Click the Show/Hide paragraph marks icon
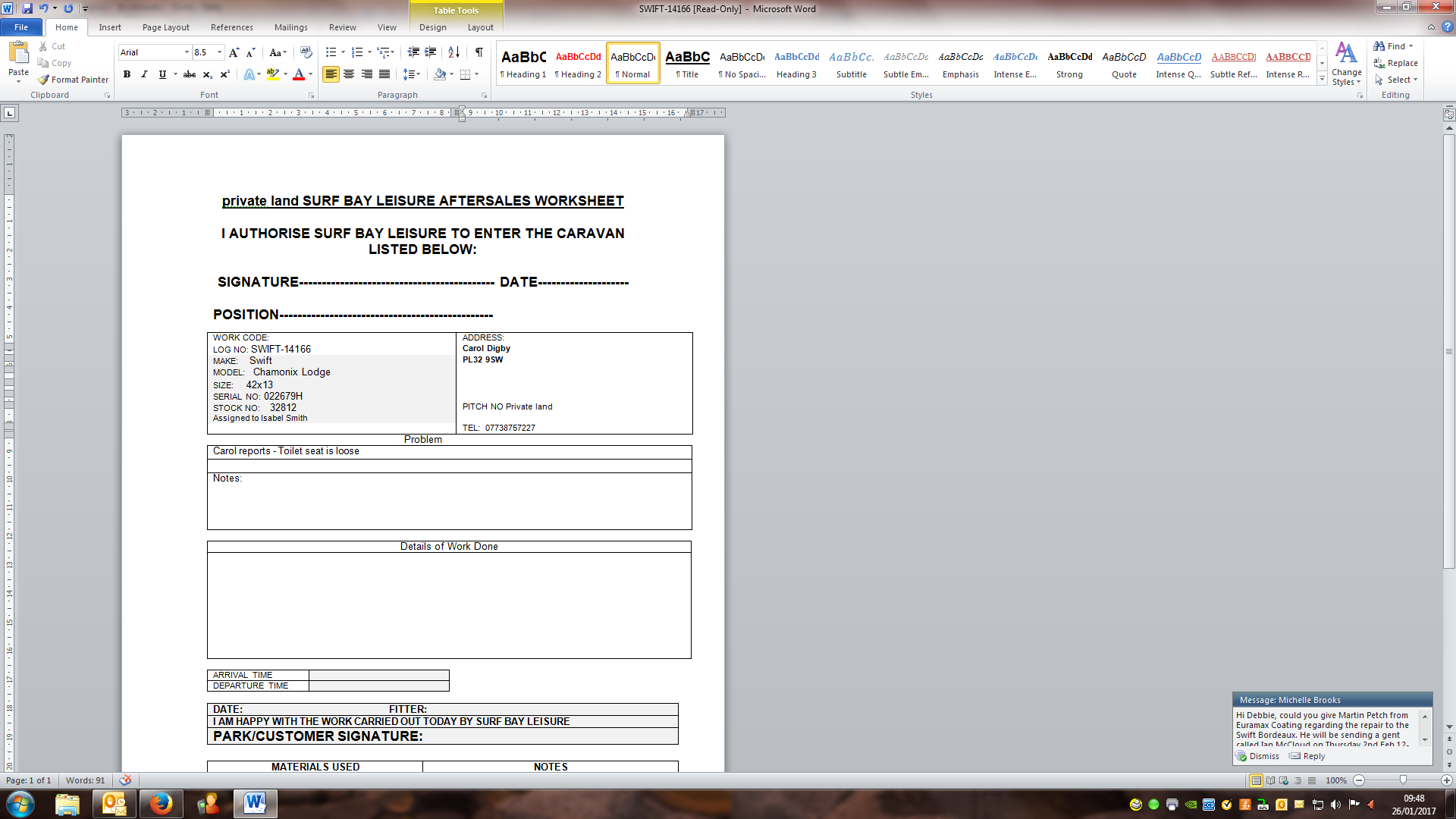 pyautogui.click(x=479, y=52)
